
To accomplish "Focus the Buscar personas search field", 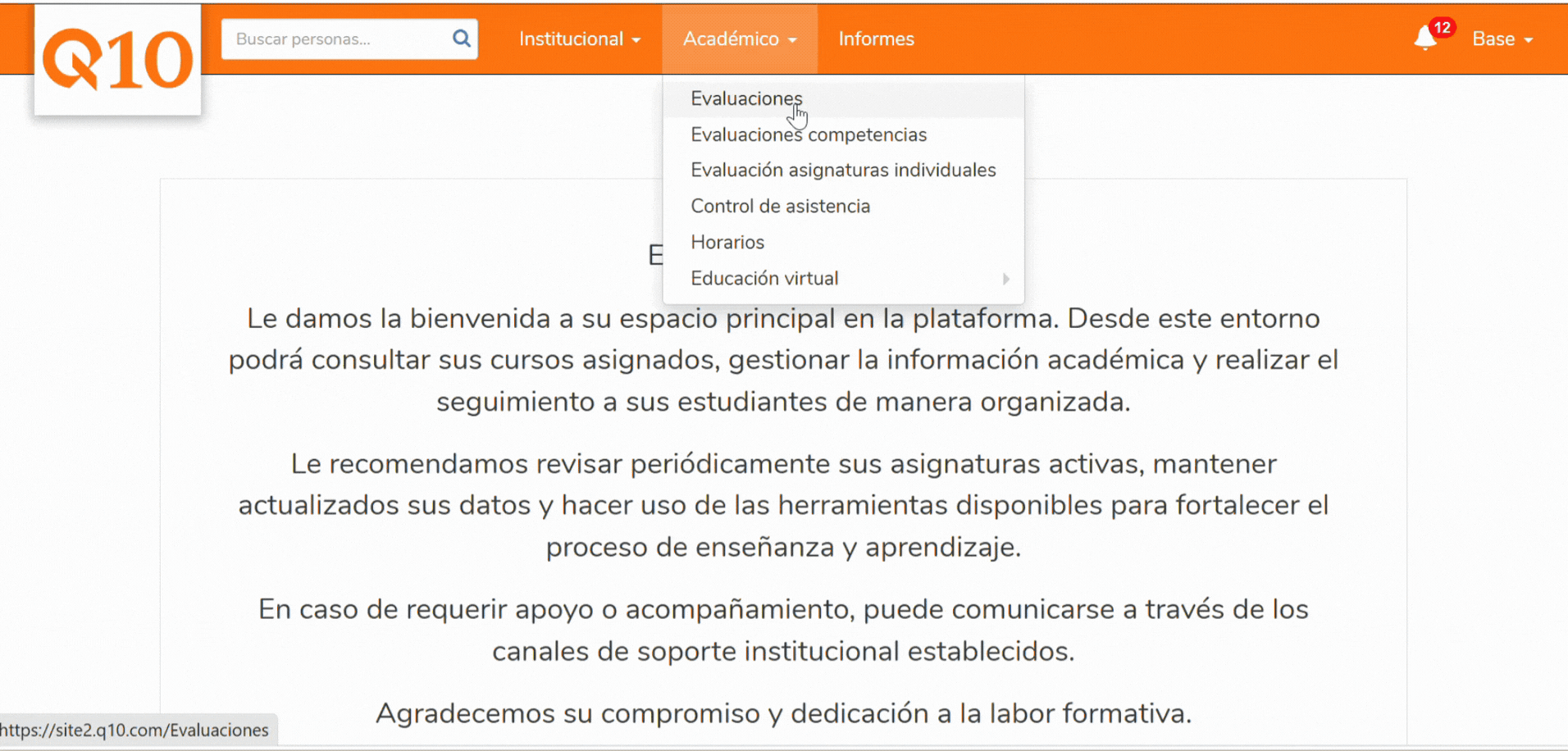I will click(349, 39).
